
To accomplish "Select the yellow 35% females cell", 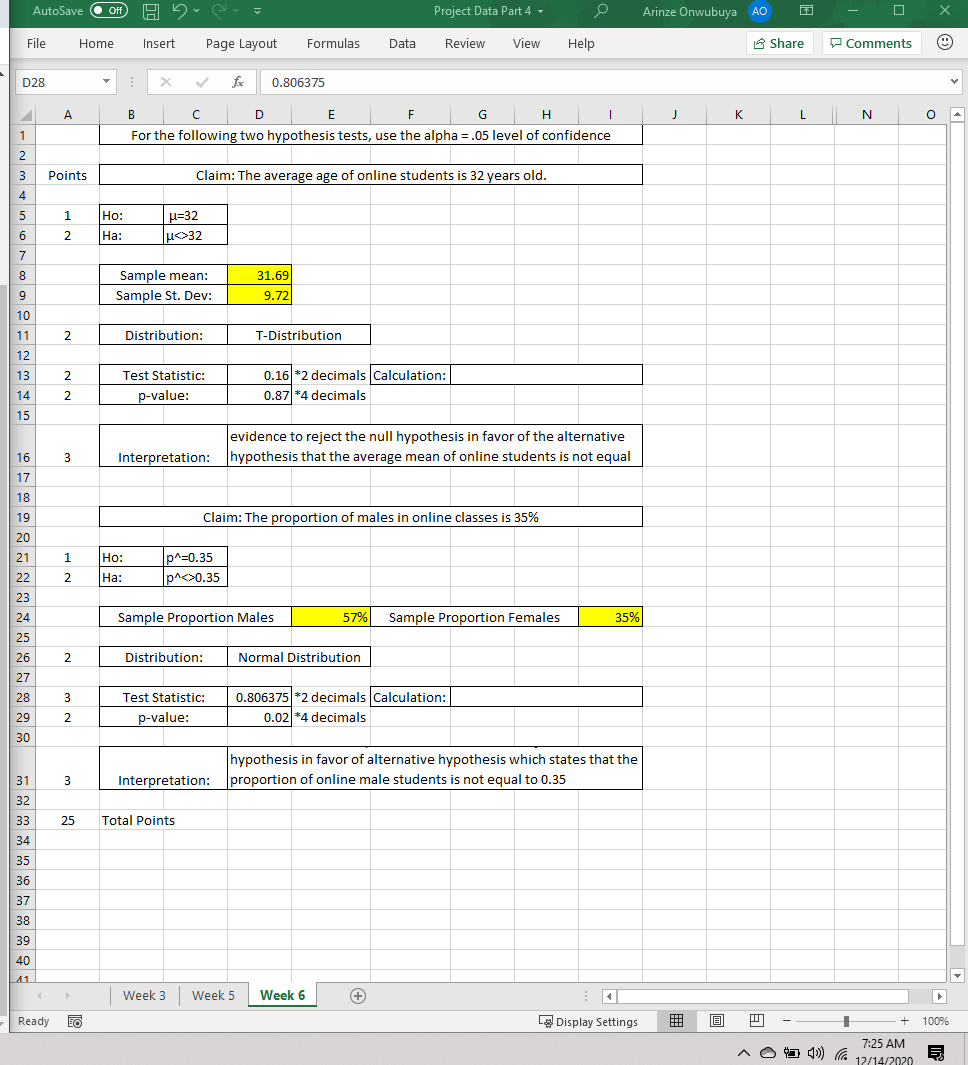I will (x=610, y=617).
